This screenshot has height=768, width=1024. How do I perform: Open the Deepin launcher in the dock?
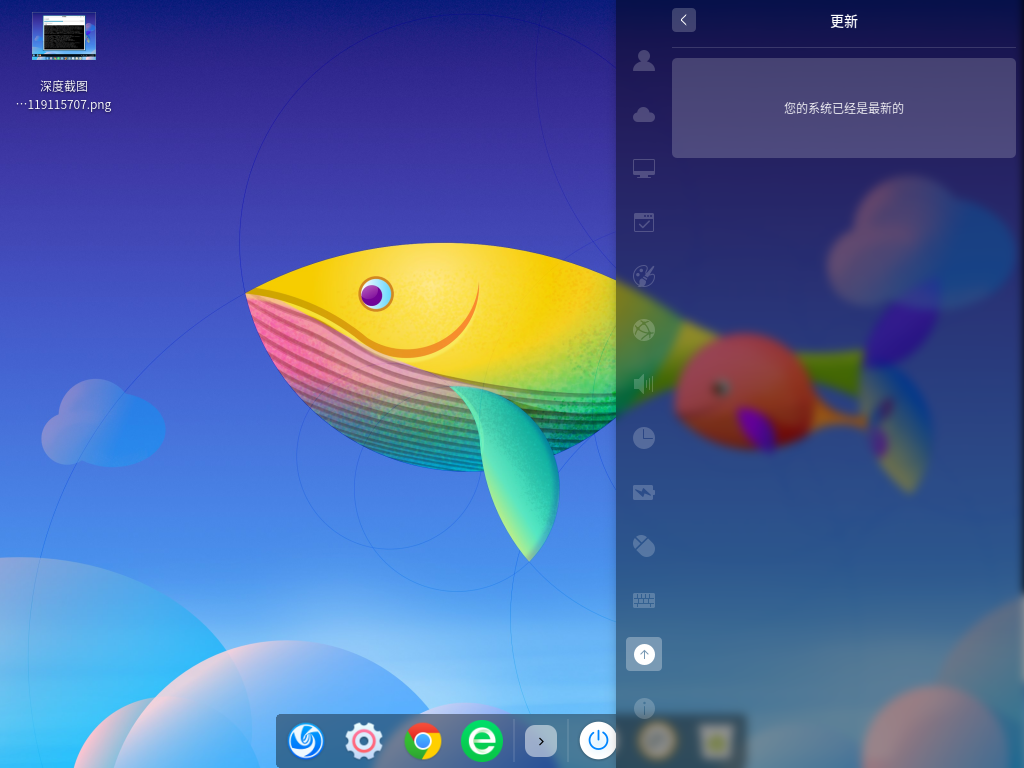306,741
